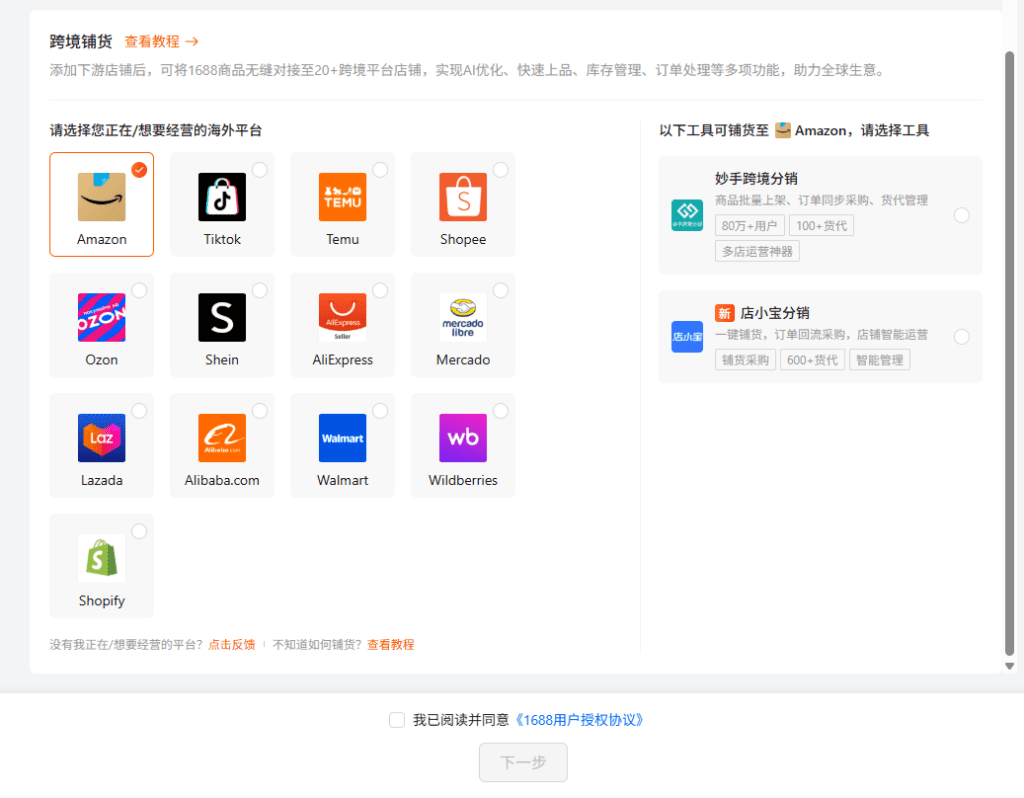Click the Wildberries label text
1024x798 pixels.
pos(463,480)
